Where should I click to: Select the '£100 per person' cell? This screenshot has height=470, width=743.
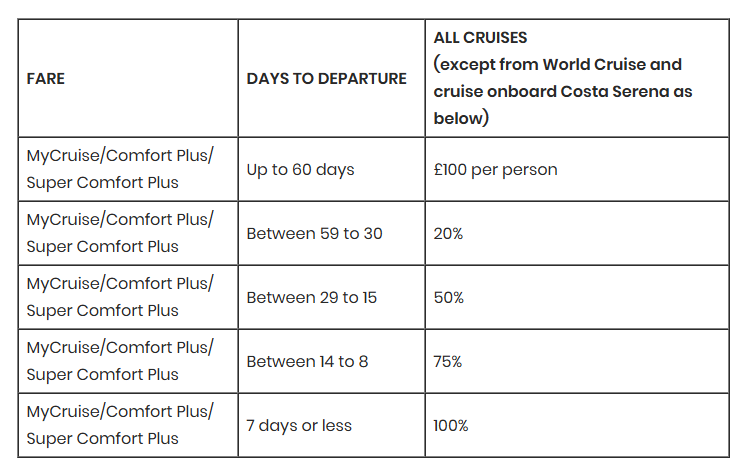(577, 169)
